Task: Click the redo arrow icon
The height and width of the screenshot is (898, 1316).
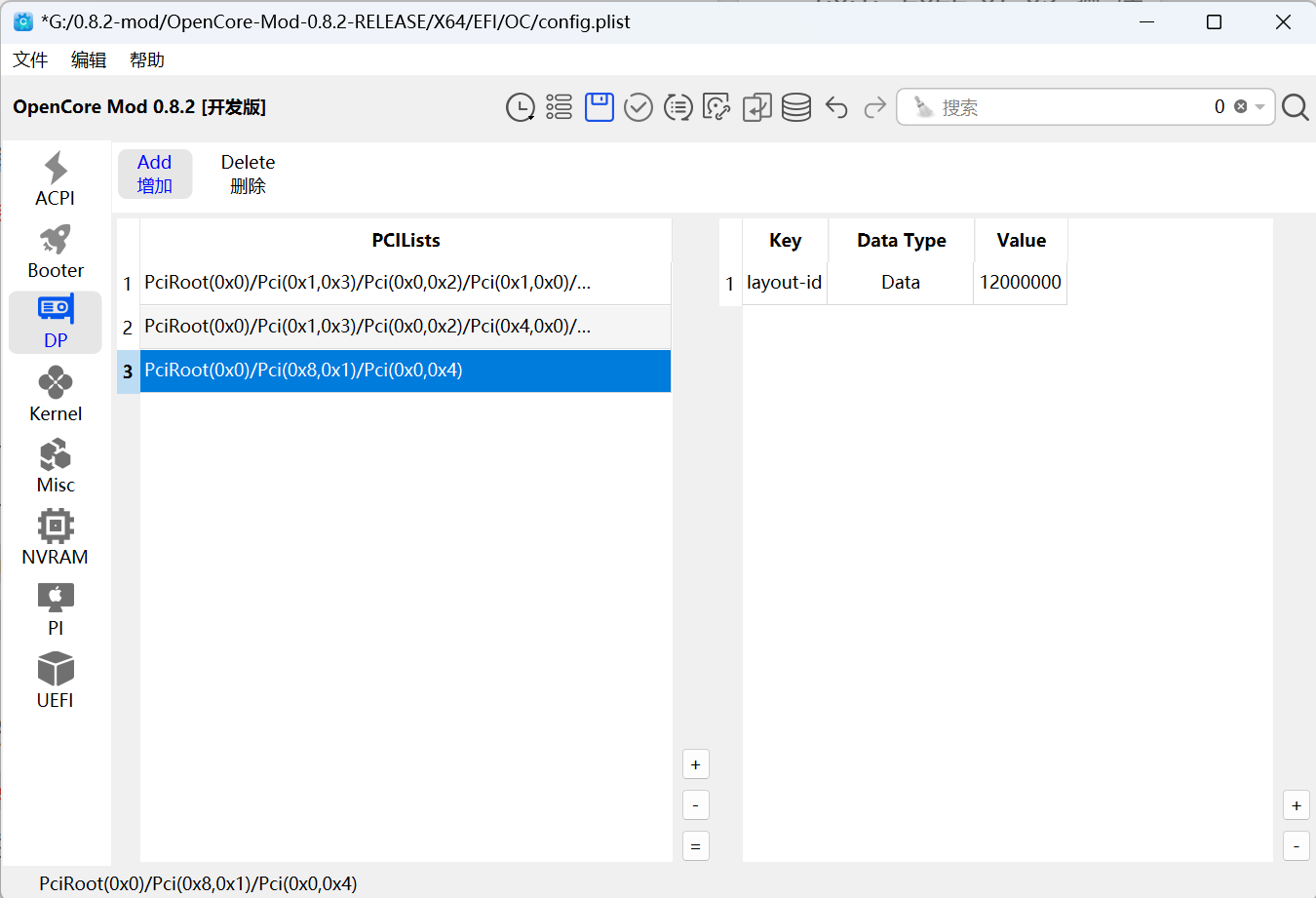Action: [x=875, y=107]
